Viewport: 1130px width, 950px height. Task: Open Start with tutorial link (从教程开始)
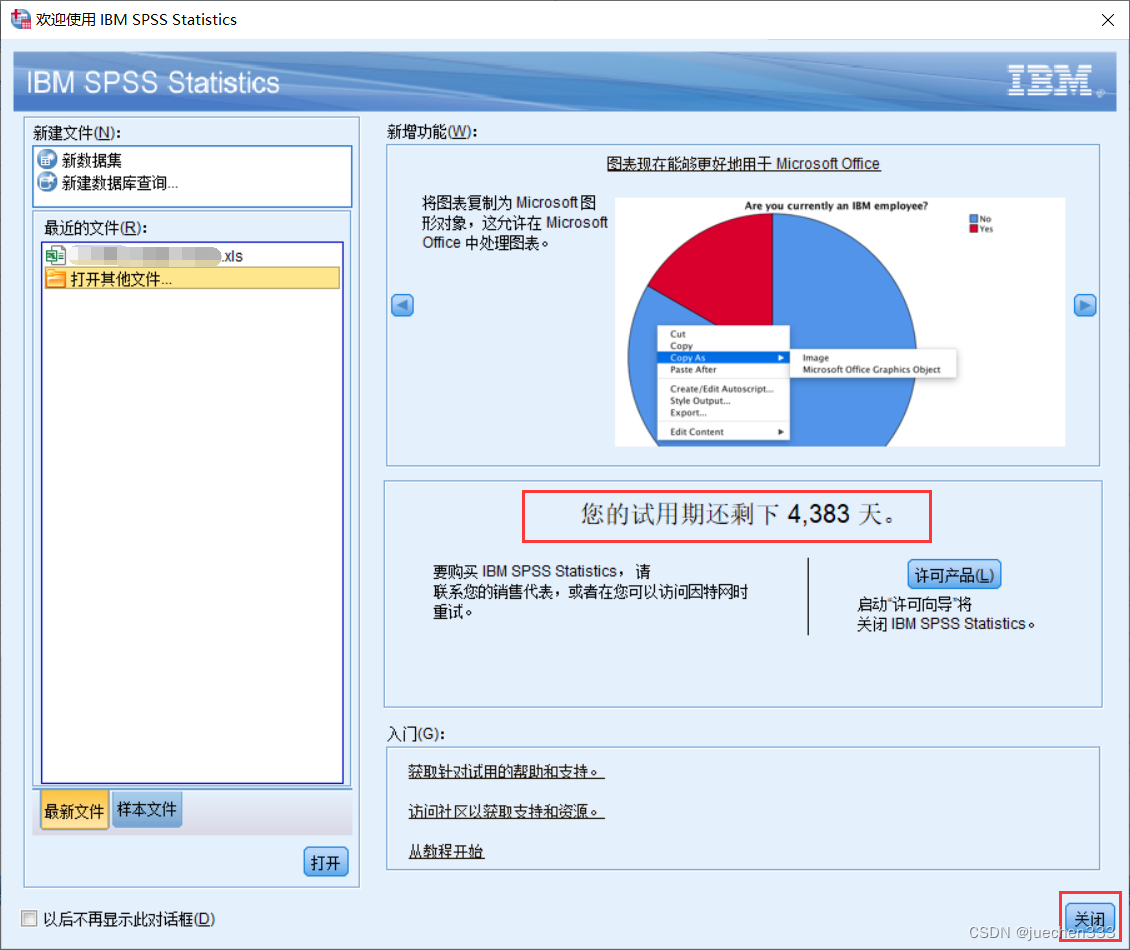(446, 851)
